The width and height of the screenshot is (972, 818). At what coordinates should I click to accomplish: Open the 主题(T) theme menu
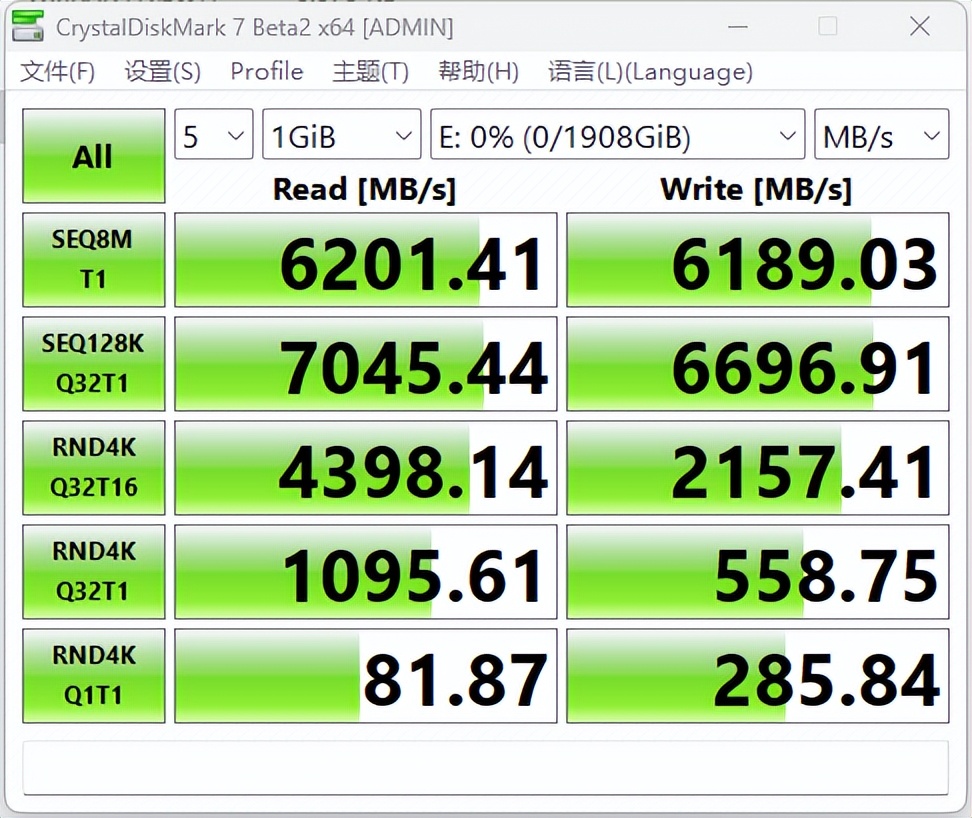369,72
